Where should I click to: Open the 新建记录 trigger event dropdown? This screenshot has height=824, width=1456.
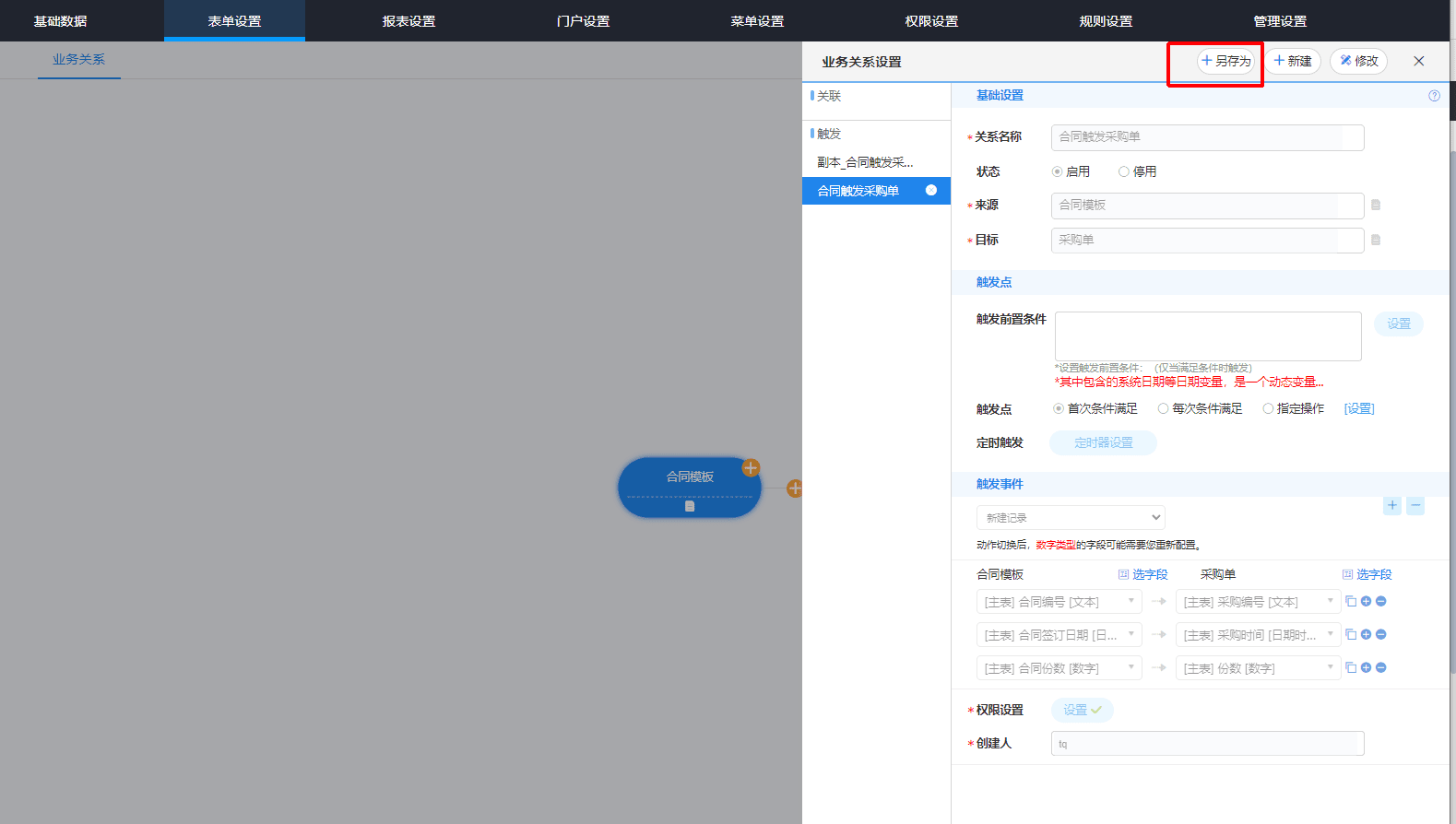click(x=1071, y=517)
